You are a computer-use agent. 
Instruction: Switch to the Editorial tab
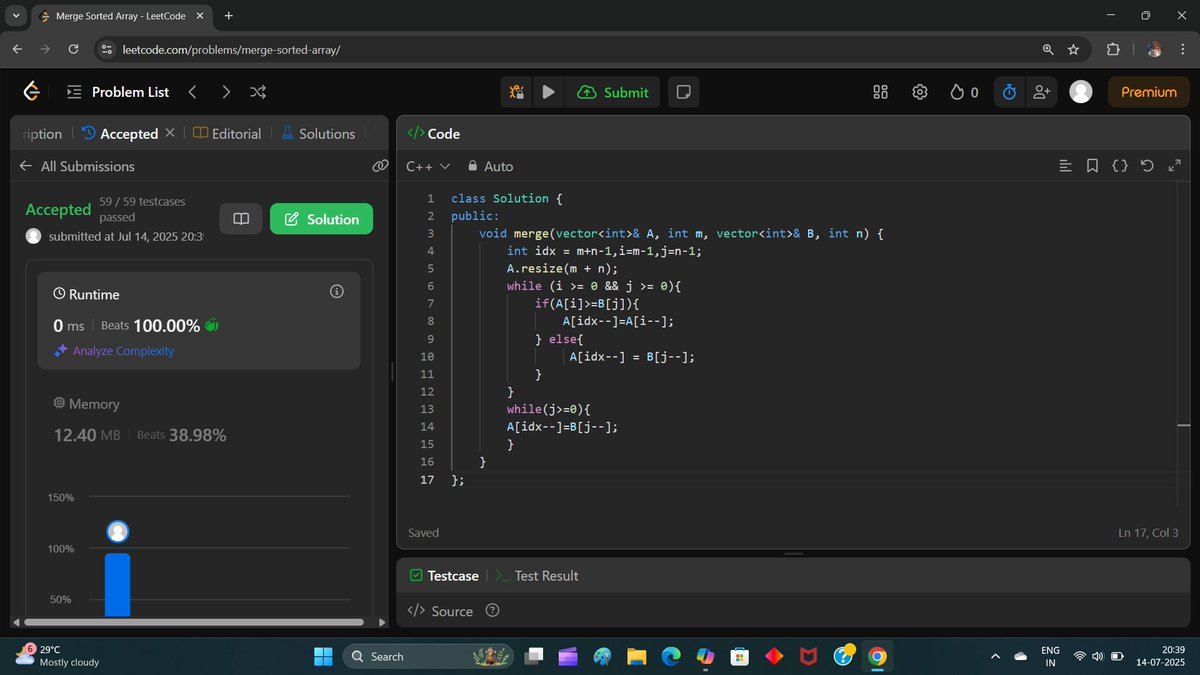click(x=227, y=133)
